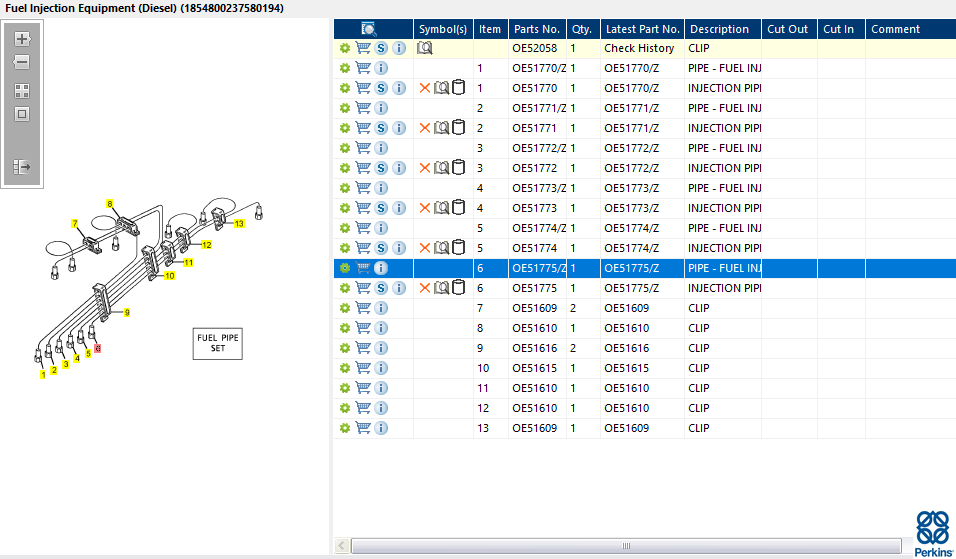The width and height of the screenshot is (956, 559).
Task: Click the scrollbar left arrow
Action: (x=342, y=546)
